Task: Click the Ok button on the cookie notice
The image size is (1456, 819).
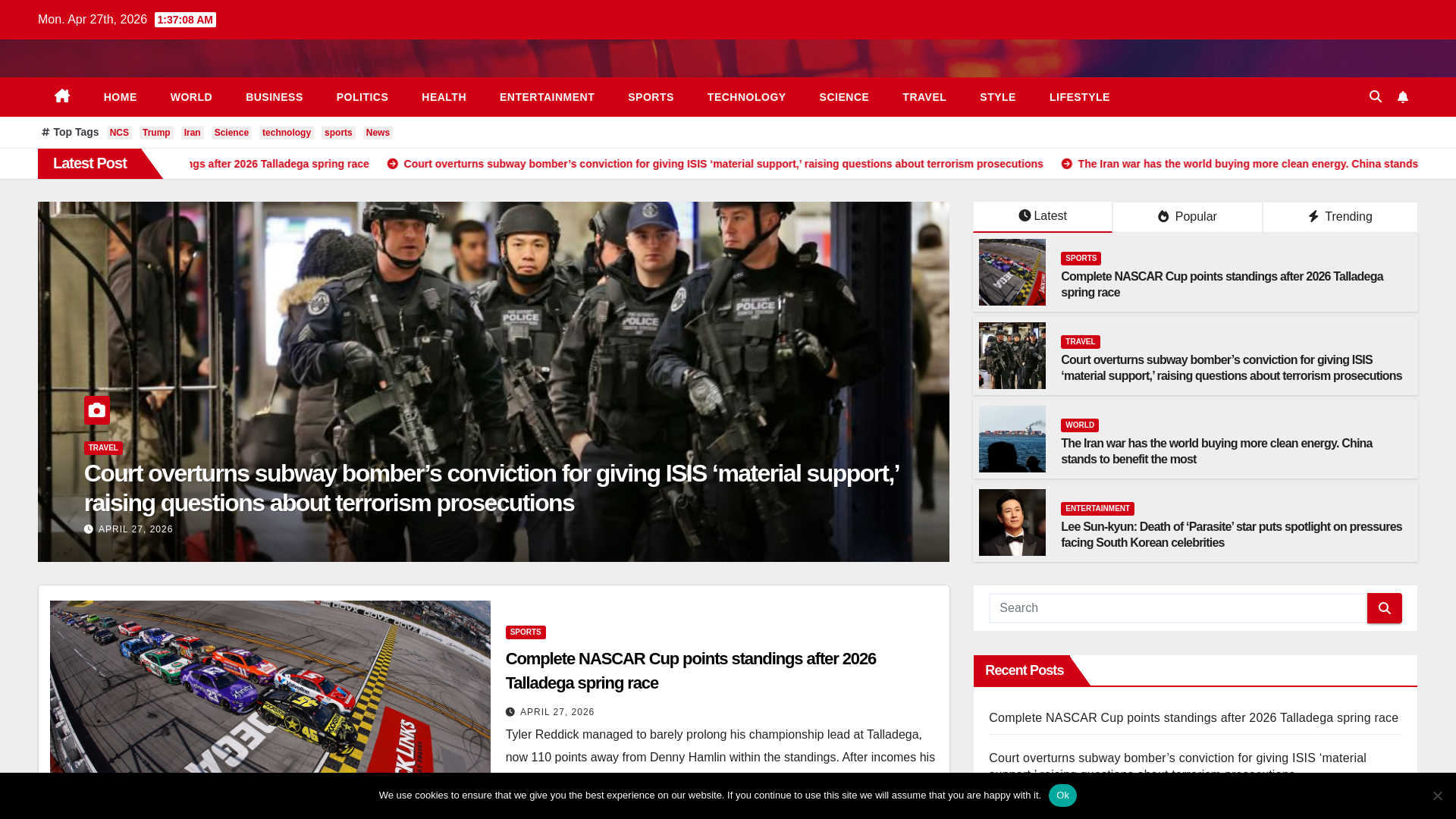Action: click(1062, 795)
